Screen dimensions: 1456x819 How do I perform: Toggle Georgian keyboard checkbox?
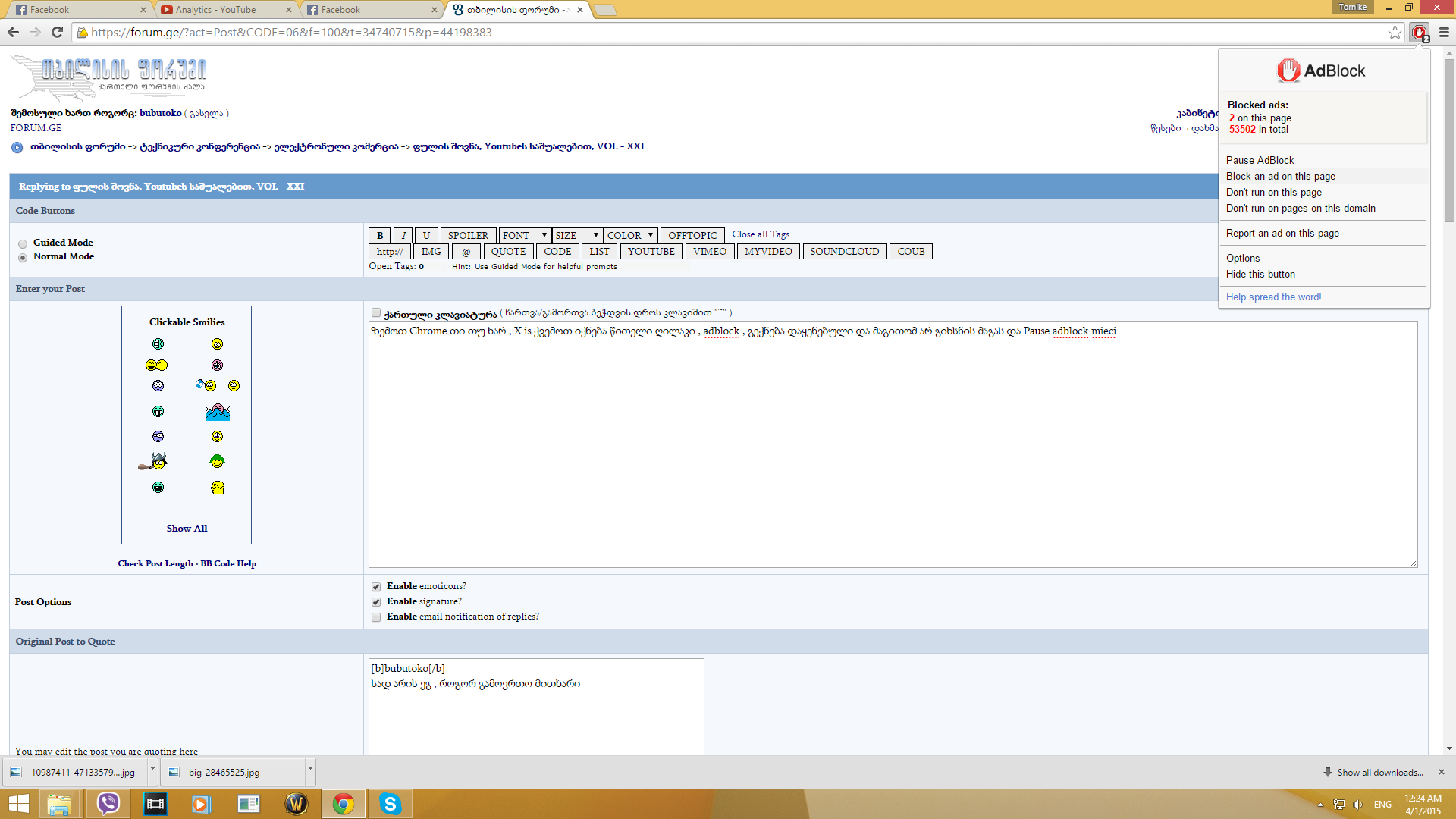pyautogui.click(x=376, y=312)
